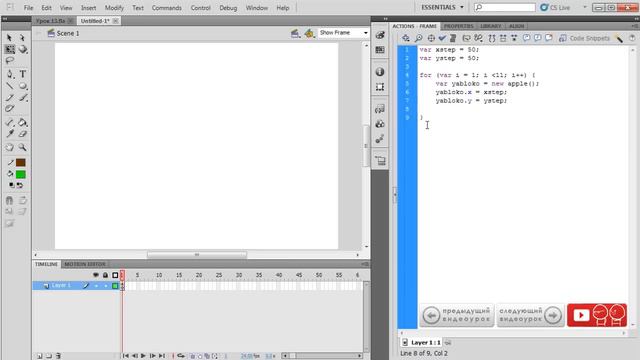Select the Paint Bucket tool
640x360 pixels.
coord(23,122)
